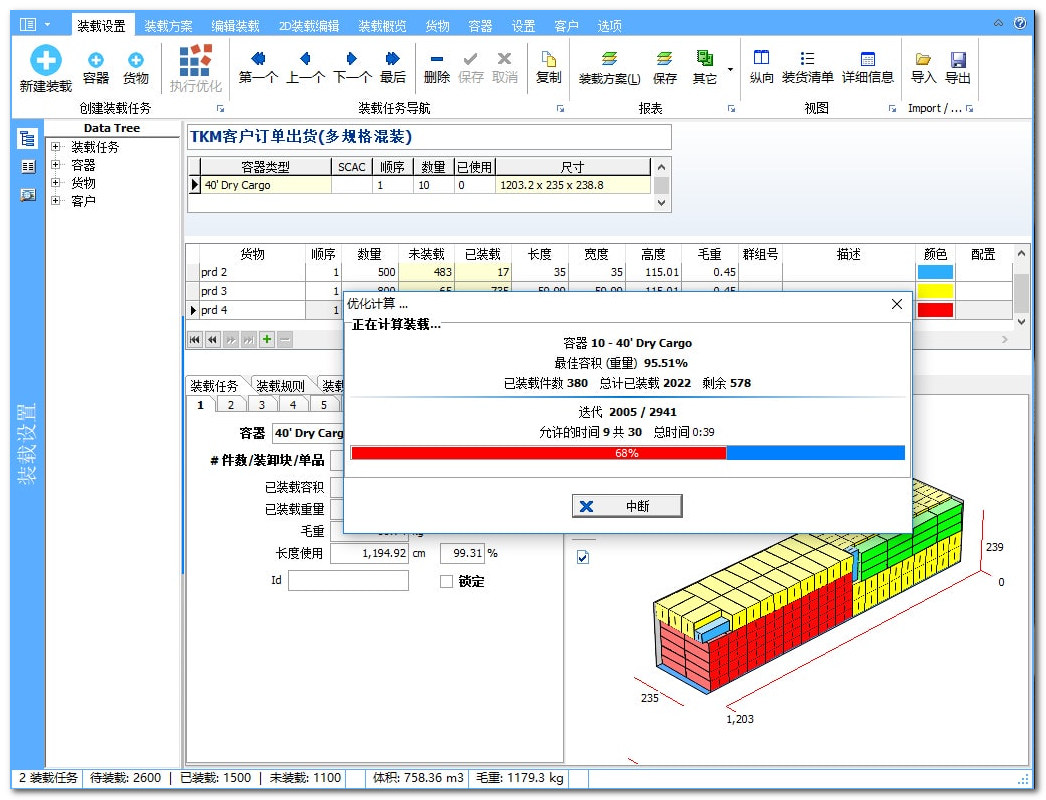Screen dimensions: 1046x800
Task: Click the 执行优化 optimize icon
Action: [195, 61]
